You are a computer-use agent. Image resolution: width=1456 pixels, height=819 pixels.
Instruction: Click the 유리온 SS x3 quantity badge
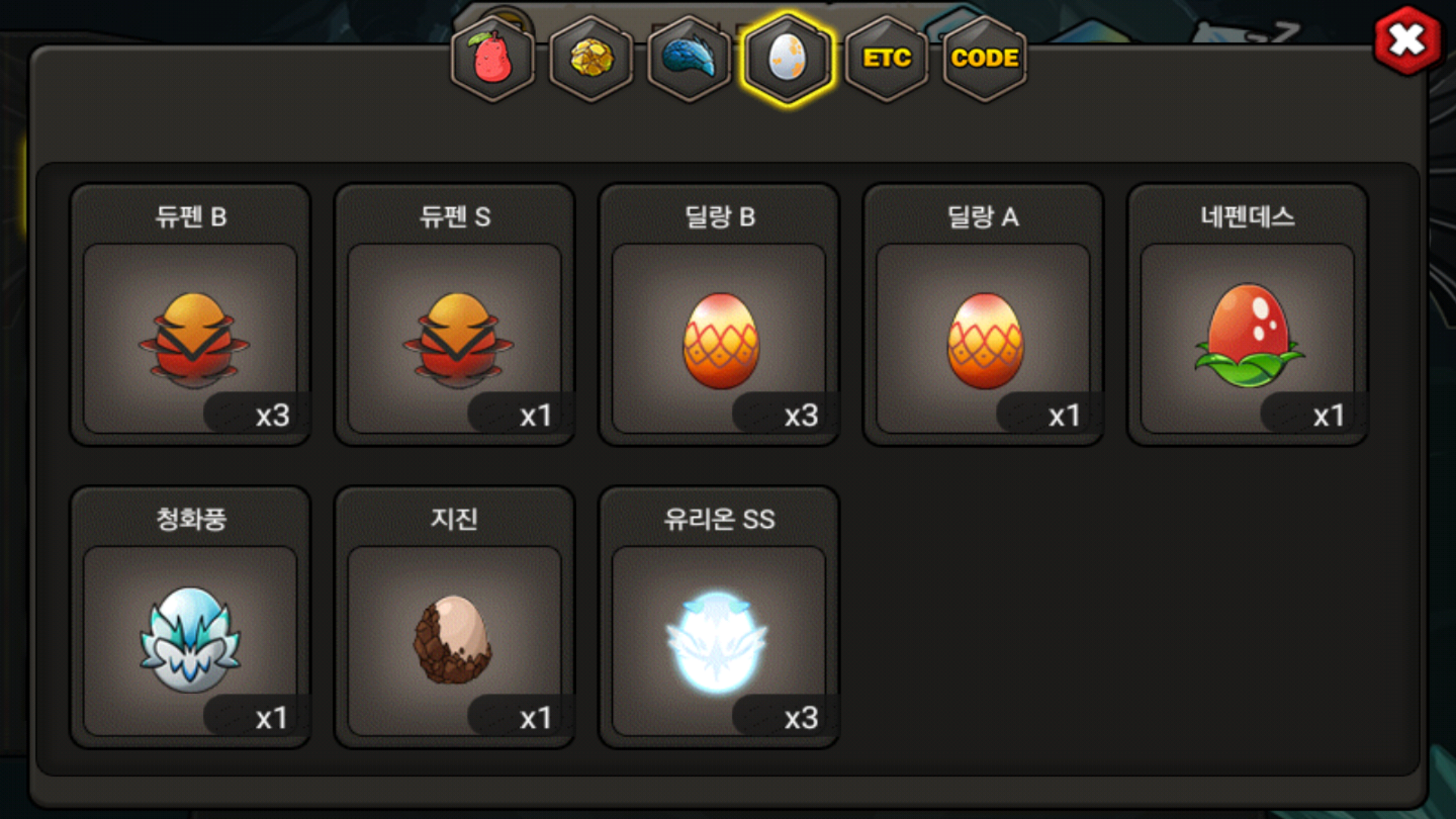coord(785,717)
